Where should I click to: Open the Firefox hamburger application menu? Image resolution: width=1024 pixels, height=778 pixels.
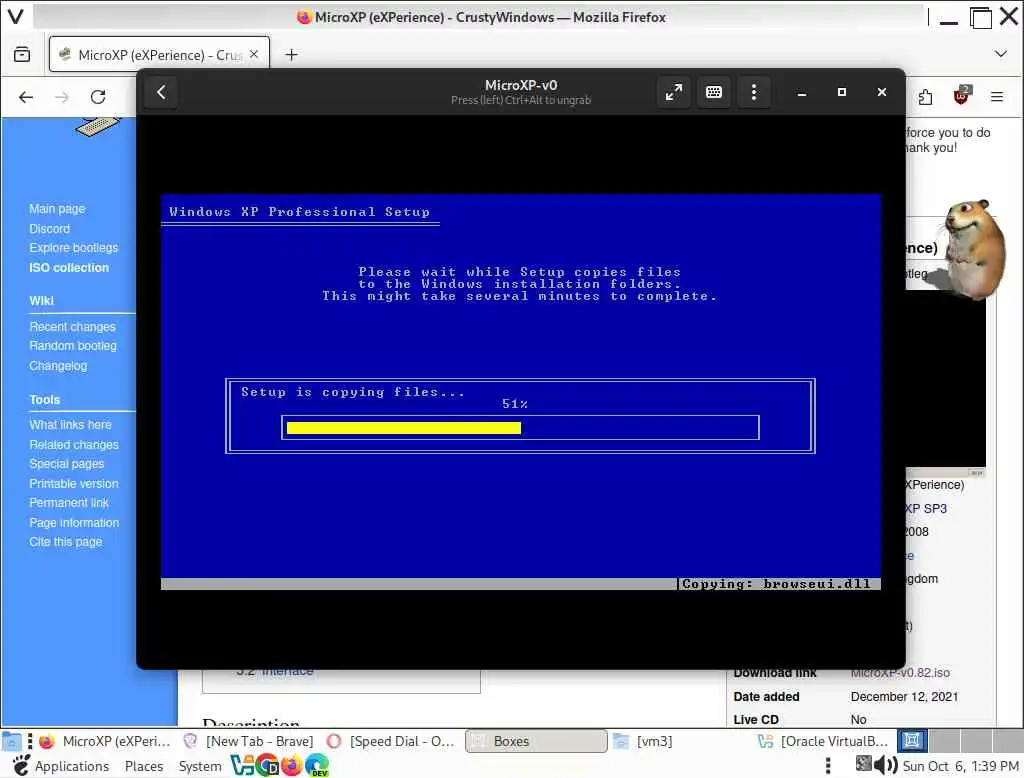coord(997,97)
